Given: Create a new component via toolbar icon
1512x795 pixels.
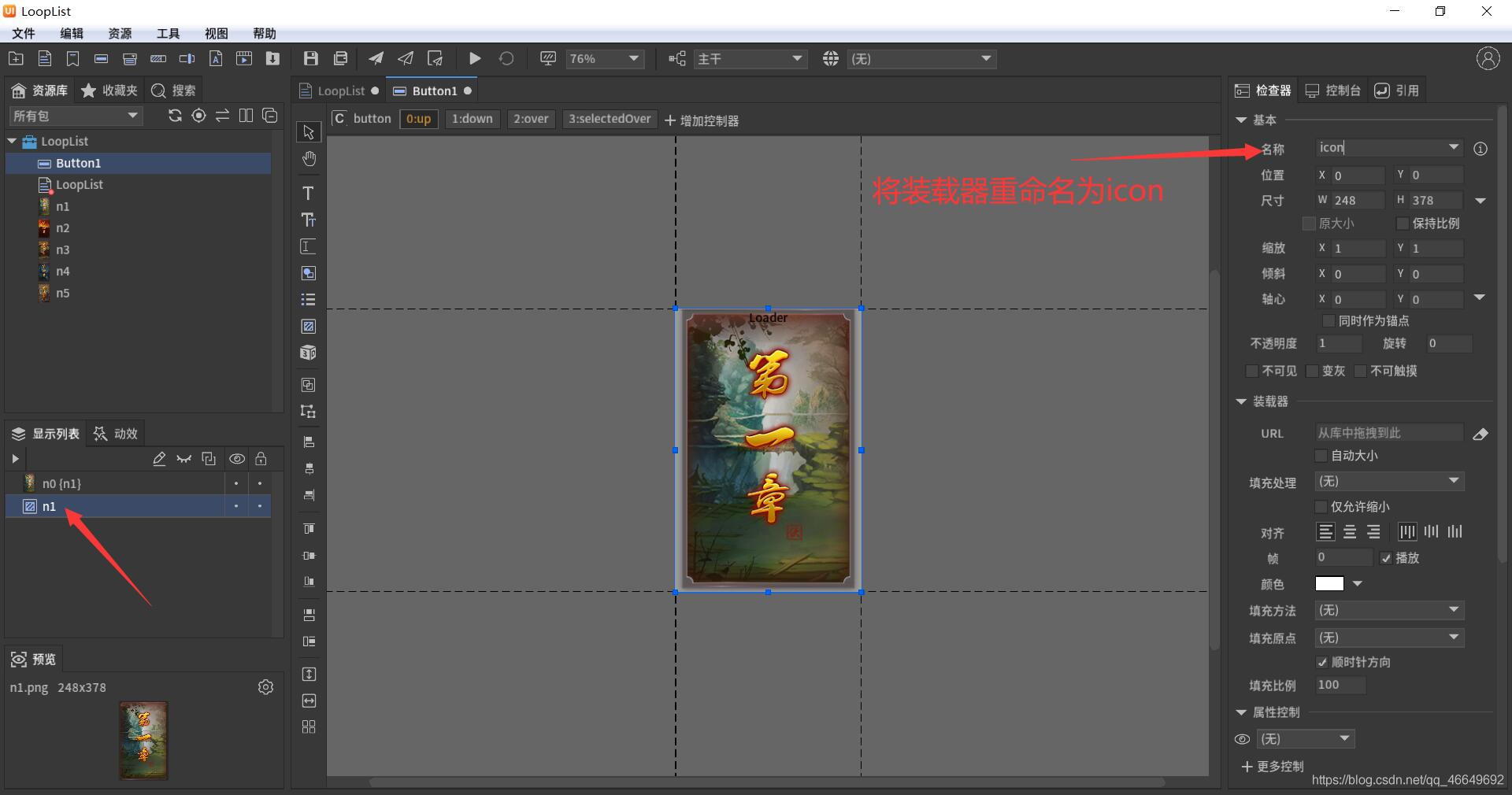Looking at the screenshot, I should coord(45,59).
